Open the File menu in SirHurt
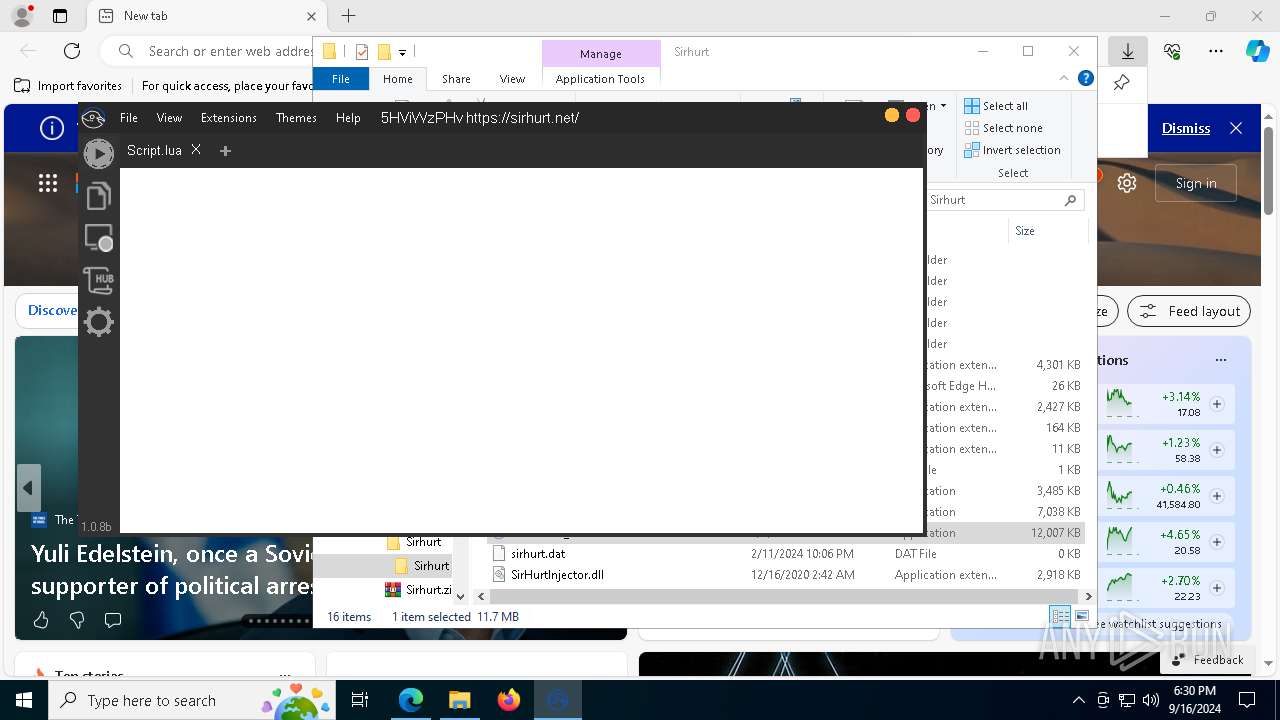 click(x=129, y=118)
